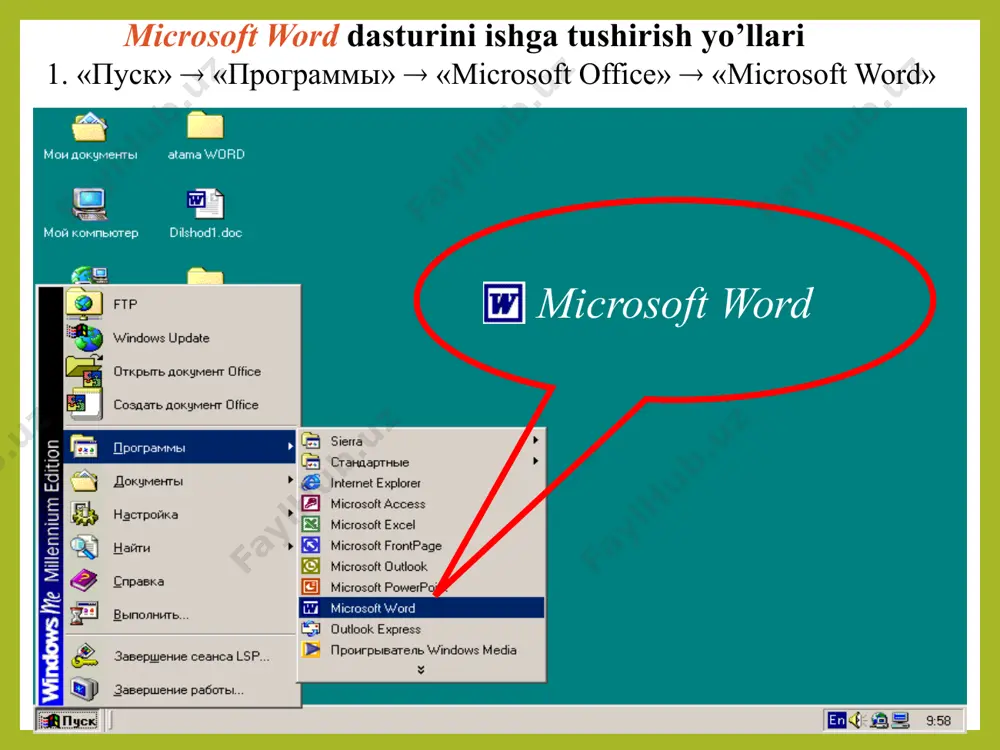This screenshot has height=750, width=1000.
Task: Expand the Документы submenu arrow
Action: (x=290, y=480)
